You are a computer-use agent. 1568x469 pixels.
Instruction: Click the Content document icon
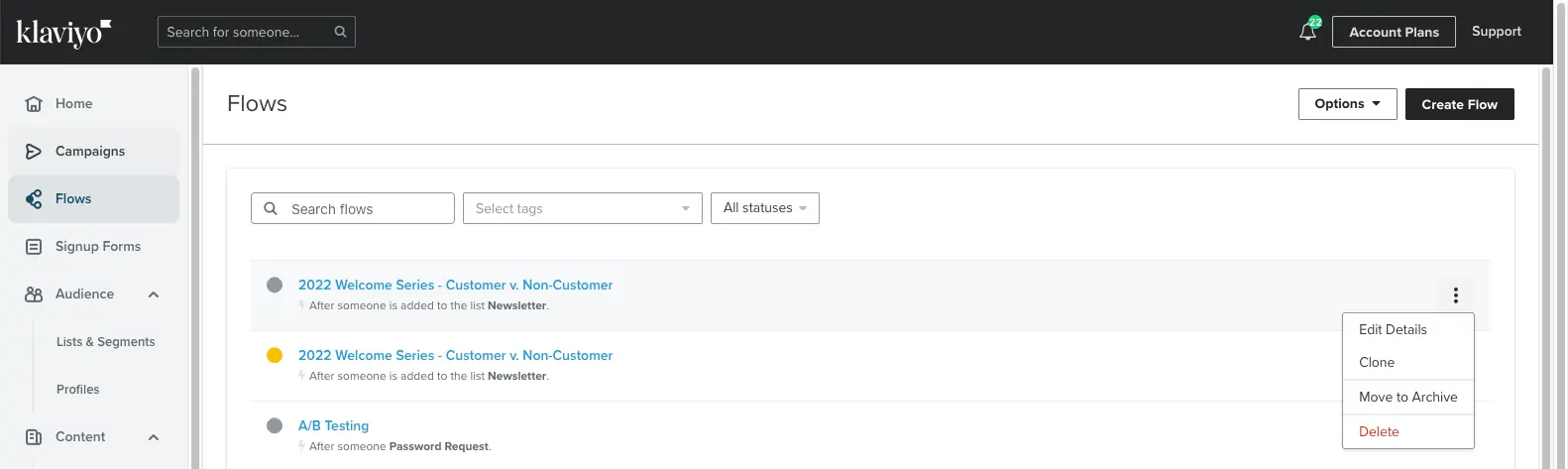coord(34,437)
